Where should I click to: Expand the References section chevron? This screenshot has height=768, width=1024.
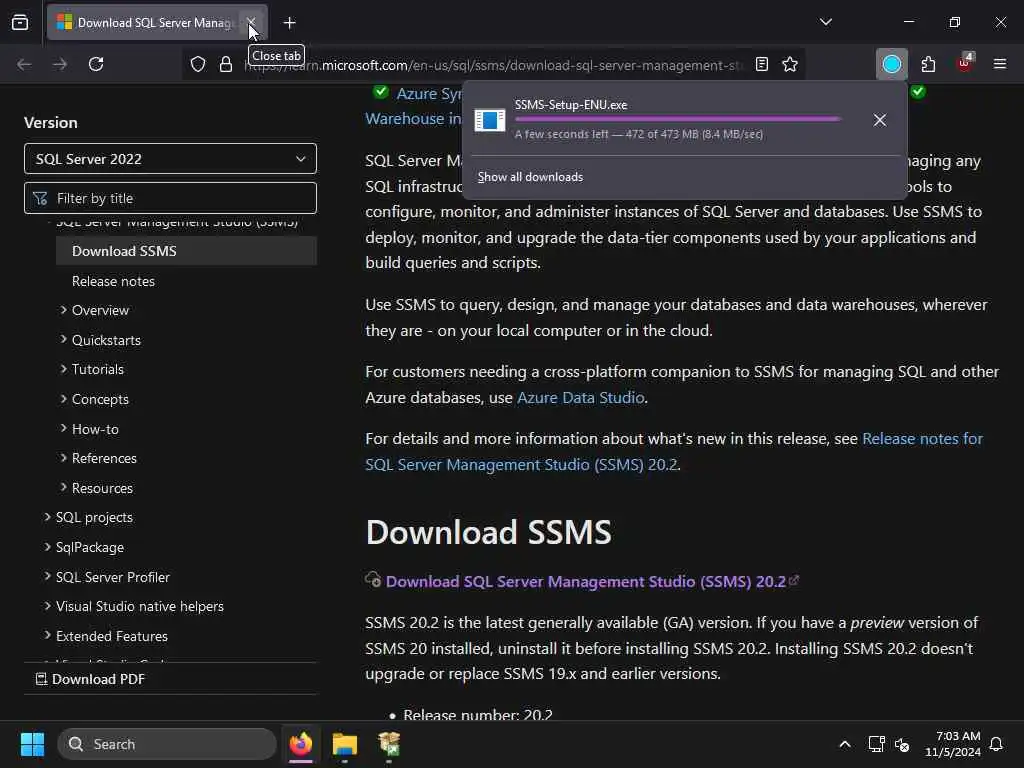click(63, 458)
